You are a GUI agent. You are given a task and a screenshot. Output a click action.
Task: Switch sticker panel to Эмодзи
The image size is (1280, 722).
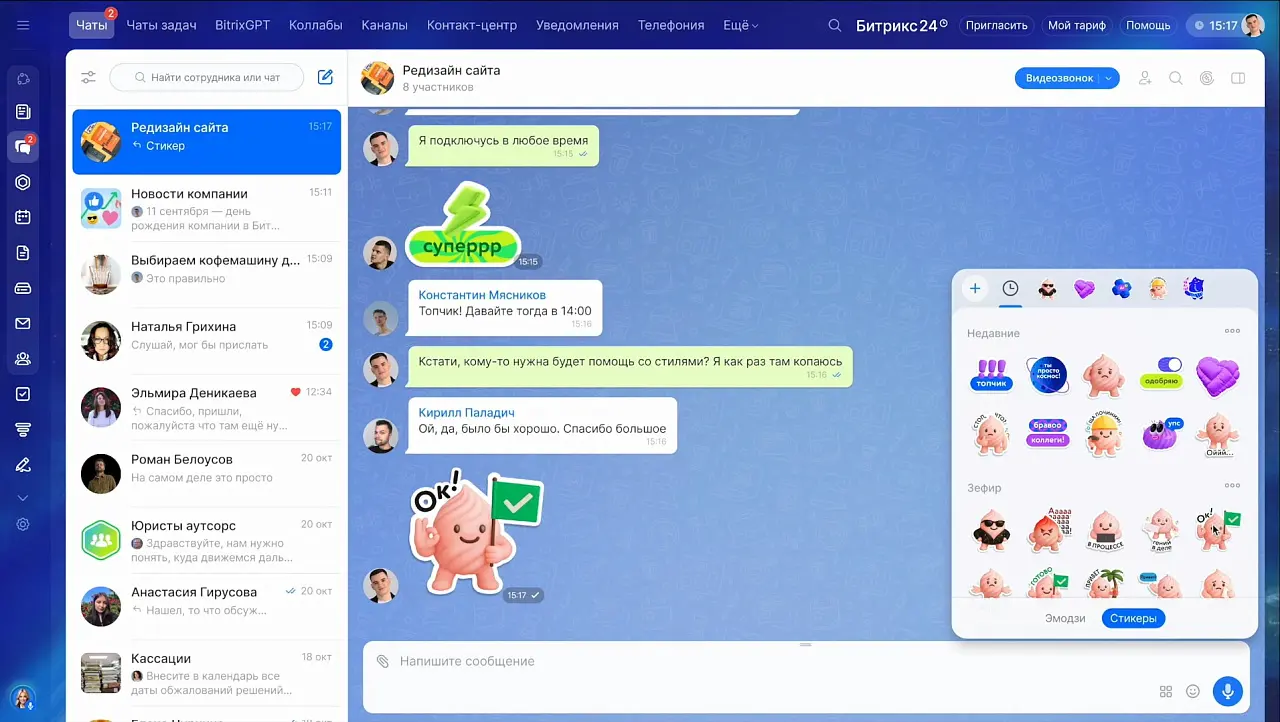click(1065, 618)
